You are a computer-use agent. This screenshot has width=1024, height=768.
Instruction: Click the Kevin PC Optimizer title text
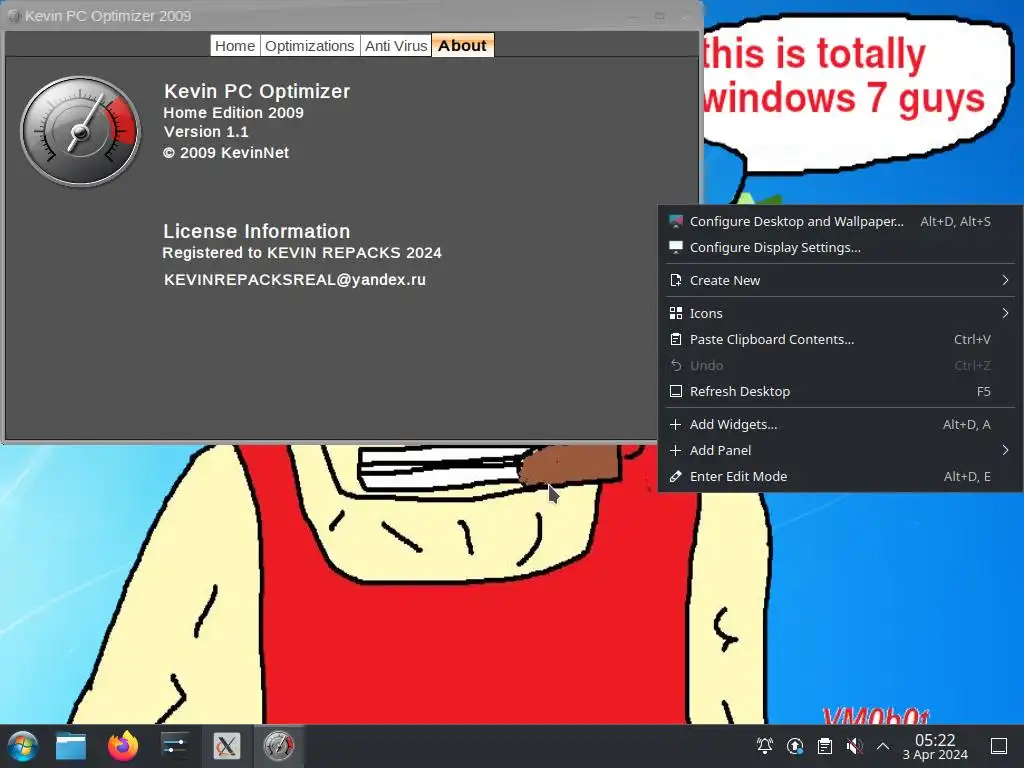[x=257, y=91]
